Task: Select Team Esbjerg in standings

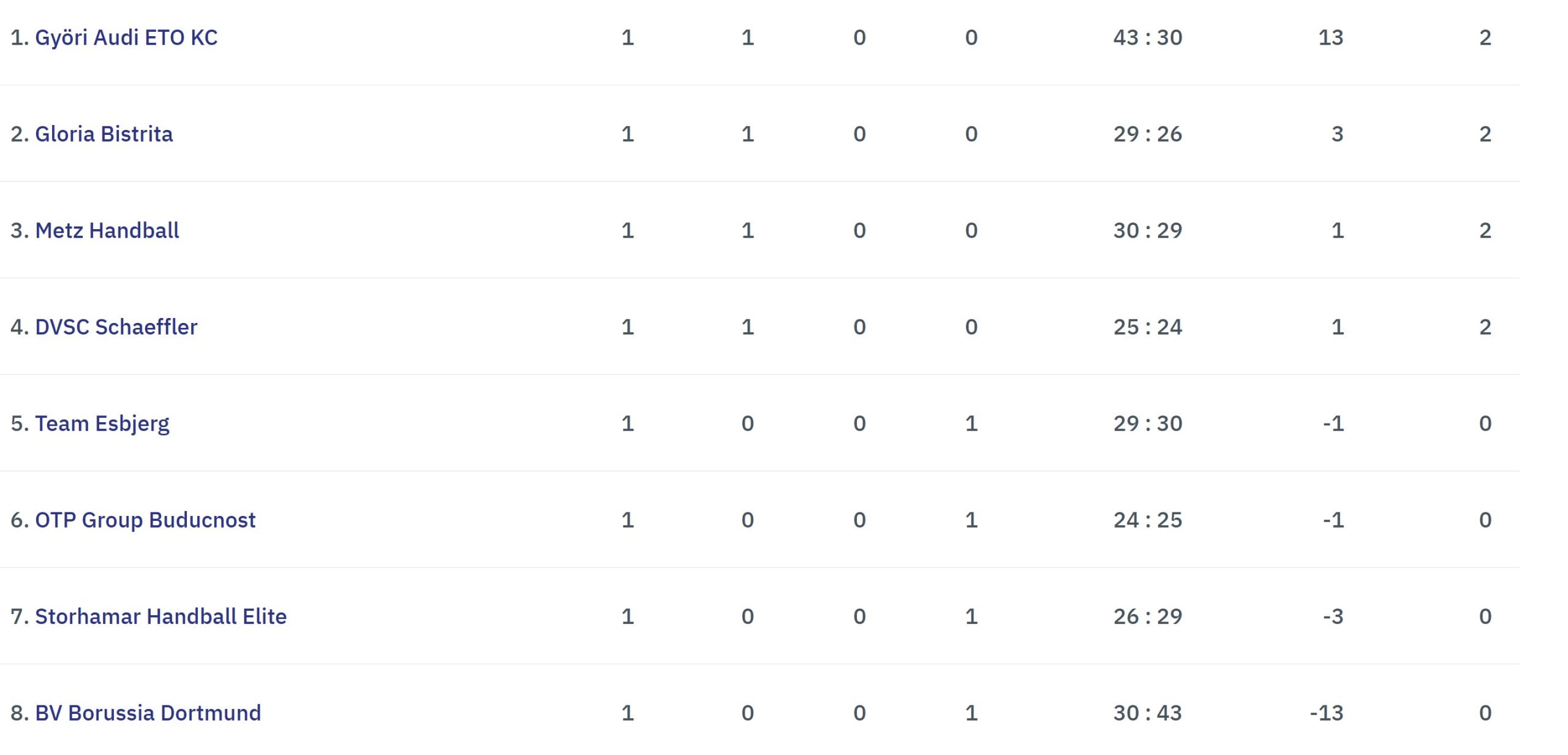Action: [102, 424]
